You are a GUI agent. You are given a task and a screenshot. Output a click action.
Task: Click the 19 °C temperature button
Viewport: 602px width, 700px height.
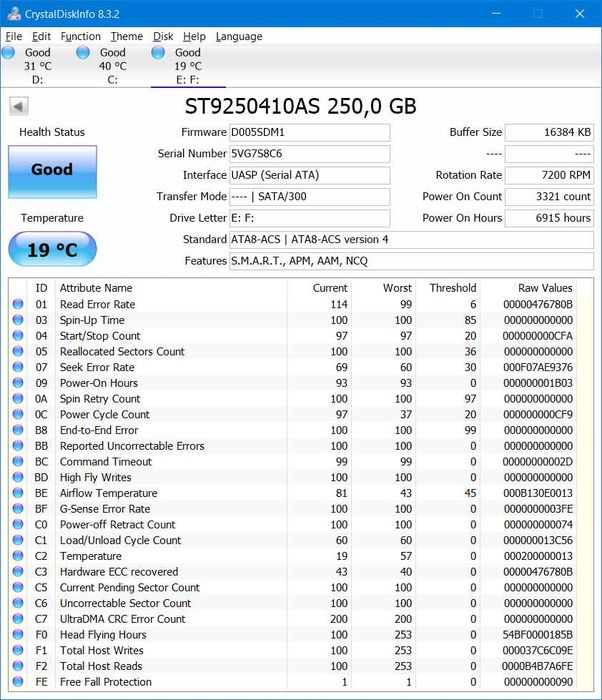point(52,249)
